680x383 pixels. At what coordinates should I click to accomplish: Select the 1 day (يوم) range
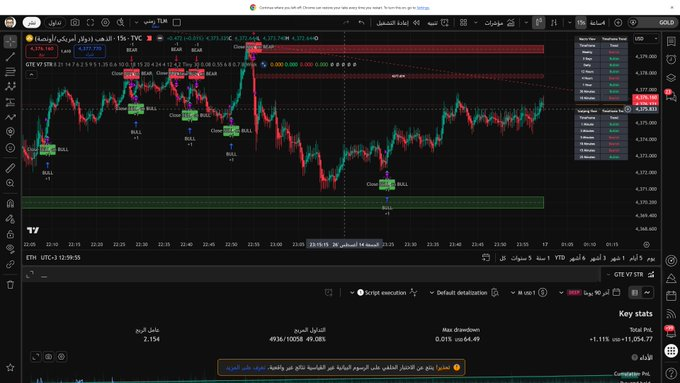click(651, 258)
